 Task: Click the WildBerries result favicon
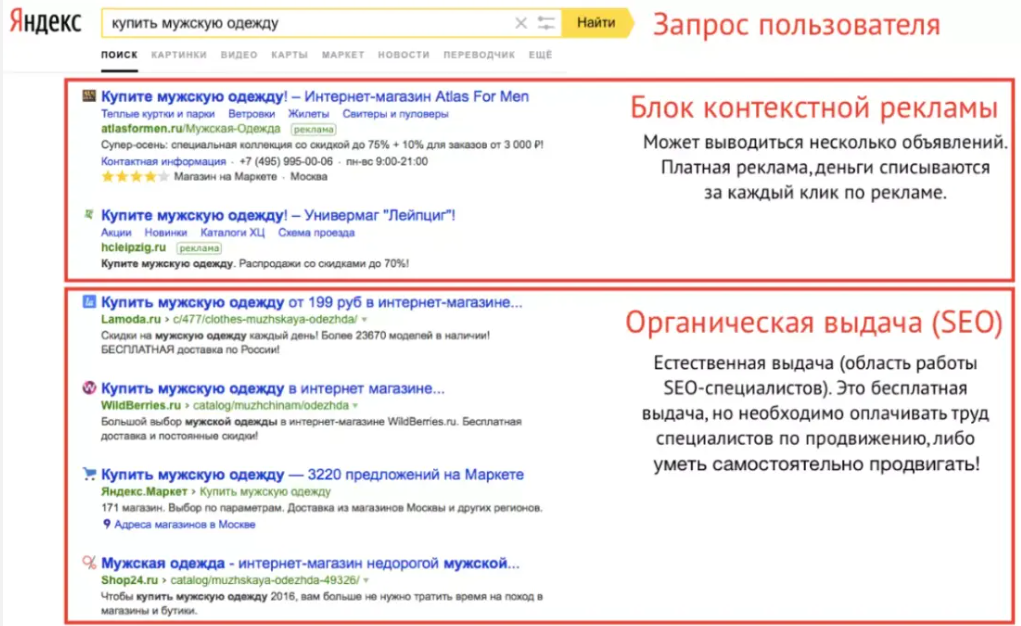(89, 388)
